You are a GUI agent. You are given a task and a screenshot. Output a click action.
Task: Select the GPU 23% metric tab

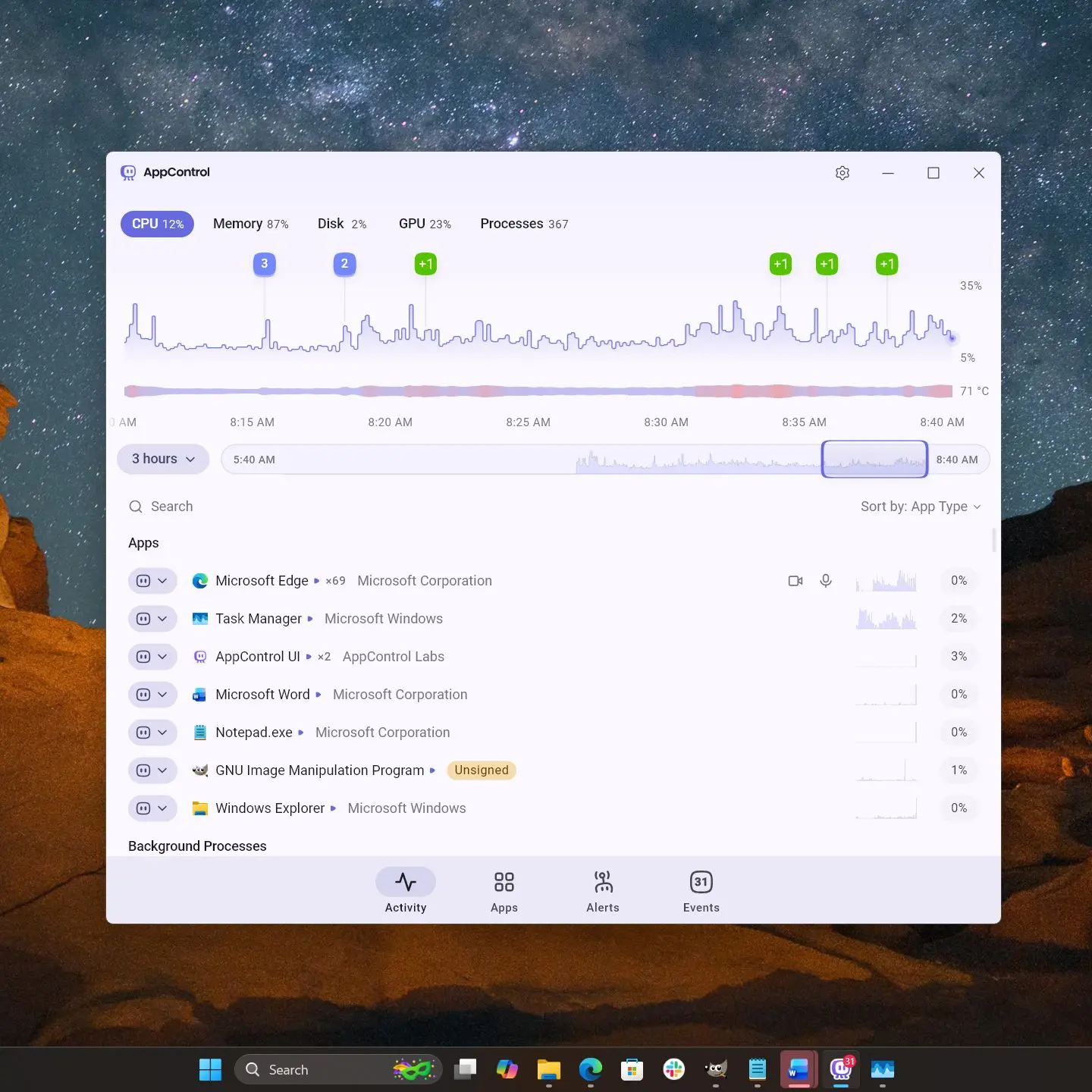[425, 224]
